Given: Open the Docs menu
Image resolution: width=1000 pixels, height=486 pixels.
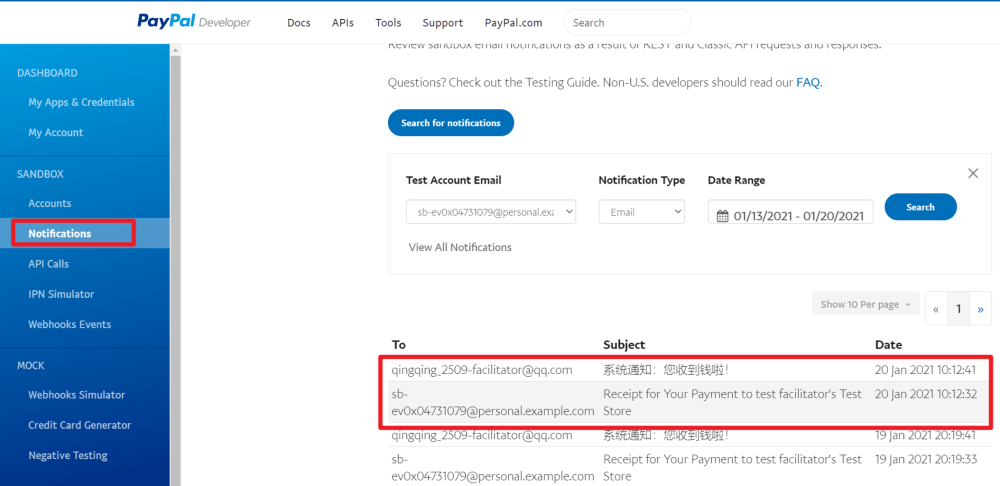Looking at the screenshot, I should 298,22.
